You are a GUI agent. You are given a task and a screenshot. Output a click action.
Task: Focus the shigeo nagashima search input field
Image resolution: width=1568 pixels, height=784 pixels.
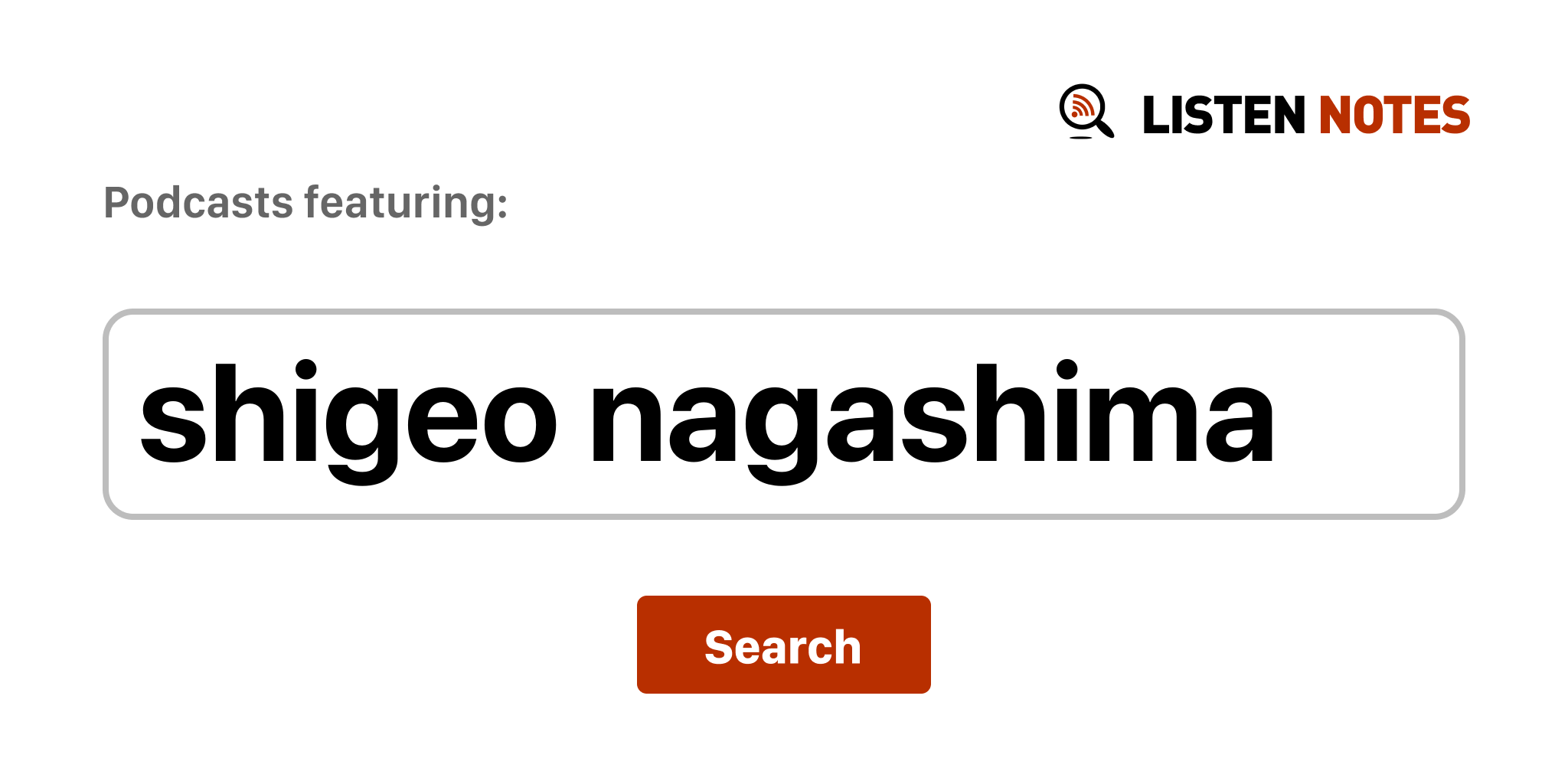(x=783, y=414)
